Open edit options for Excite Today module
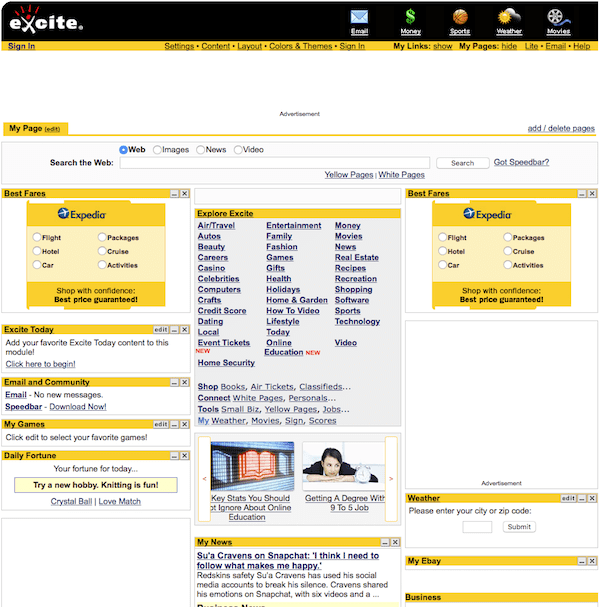 coord(160,329)
